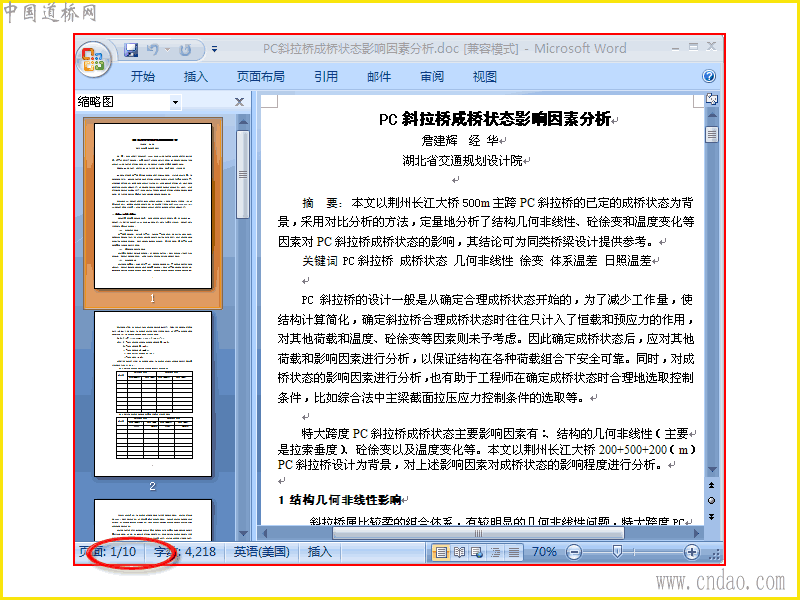Click the horizontal scrollbar left arrow

coord(264,533)
